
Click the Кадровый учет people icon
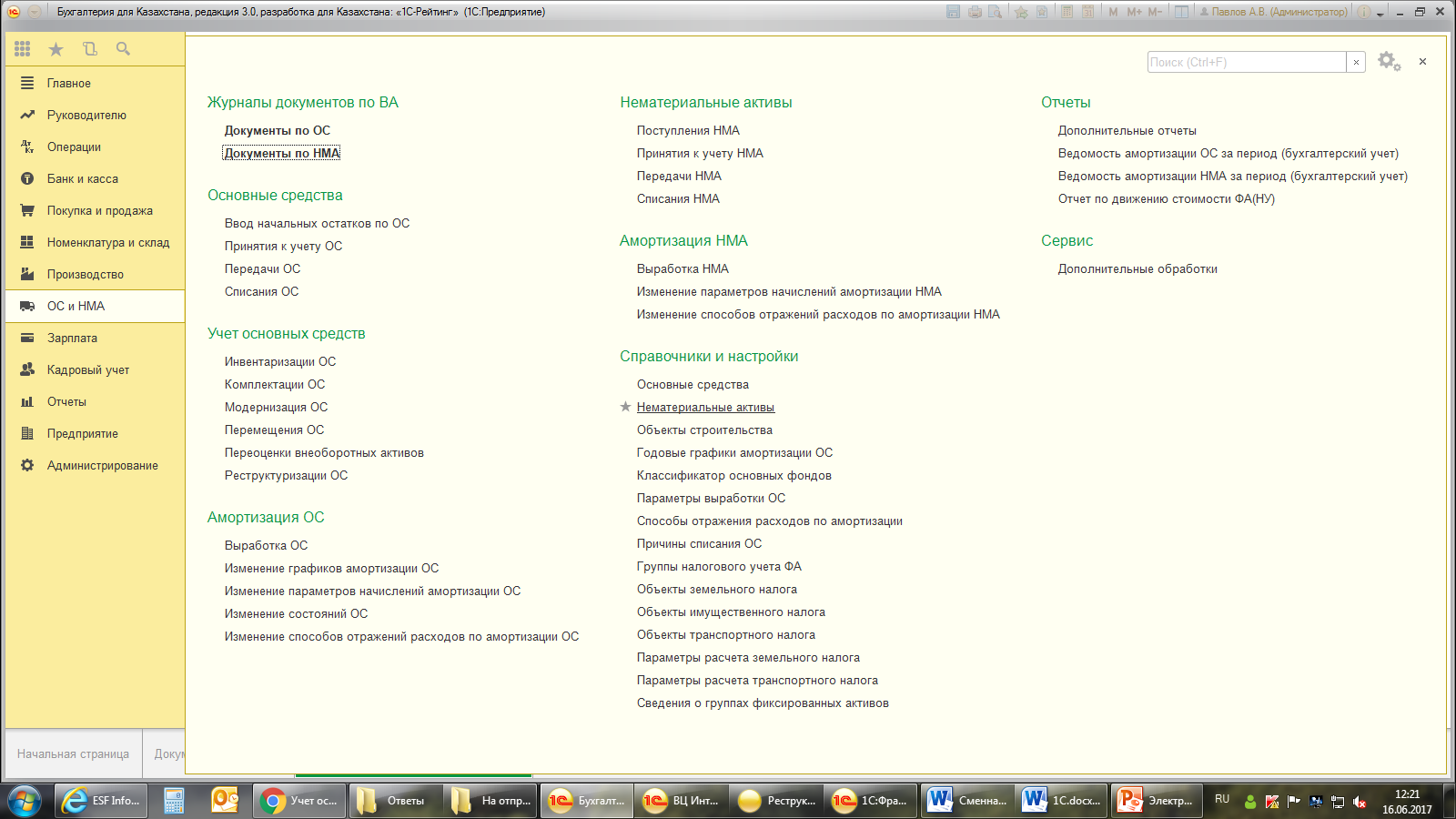point(27,369)
